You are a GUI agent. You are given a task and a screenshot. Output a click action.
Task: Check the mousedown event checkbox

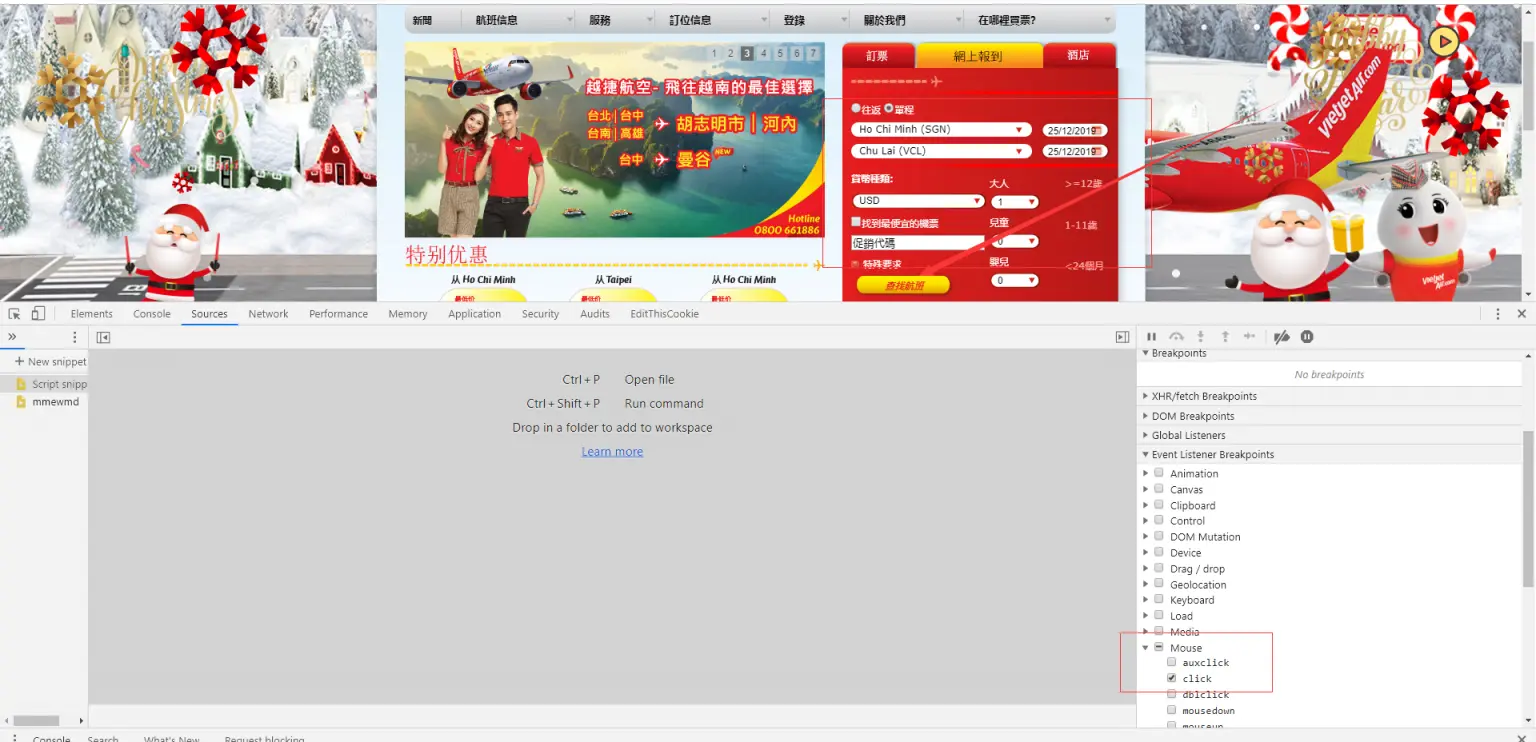click(x=1172, y=710)
